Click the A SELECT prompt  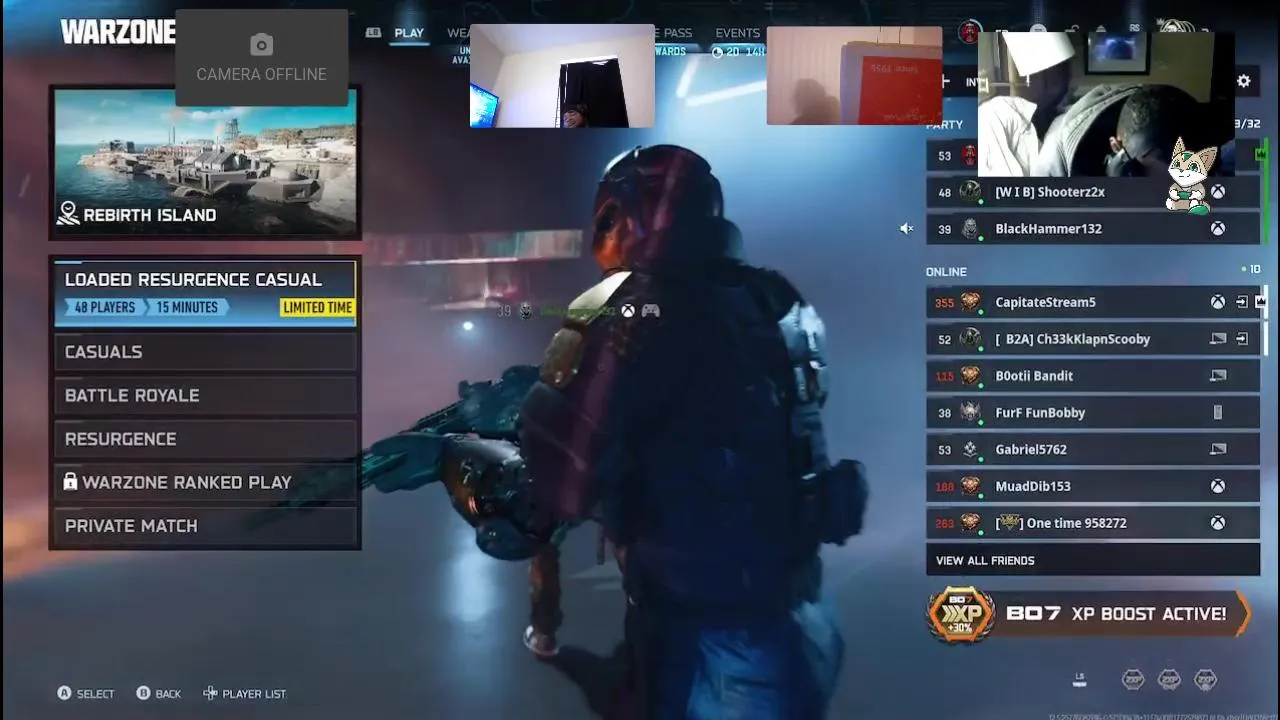(x=85, y=693)
